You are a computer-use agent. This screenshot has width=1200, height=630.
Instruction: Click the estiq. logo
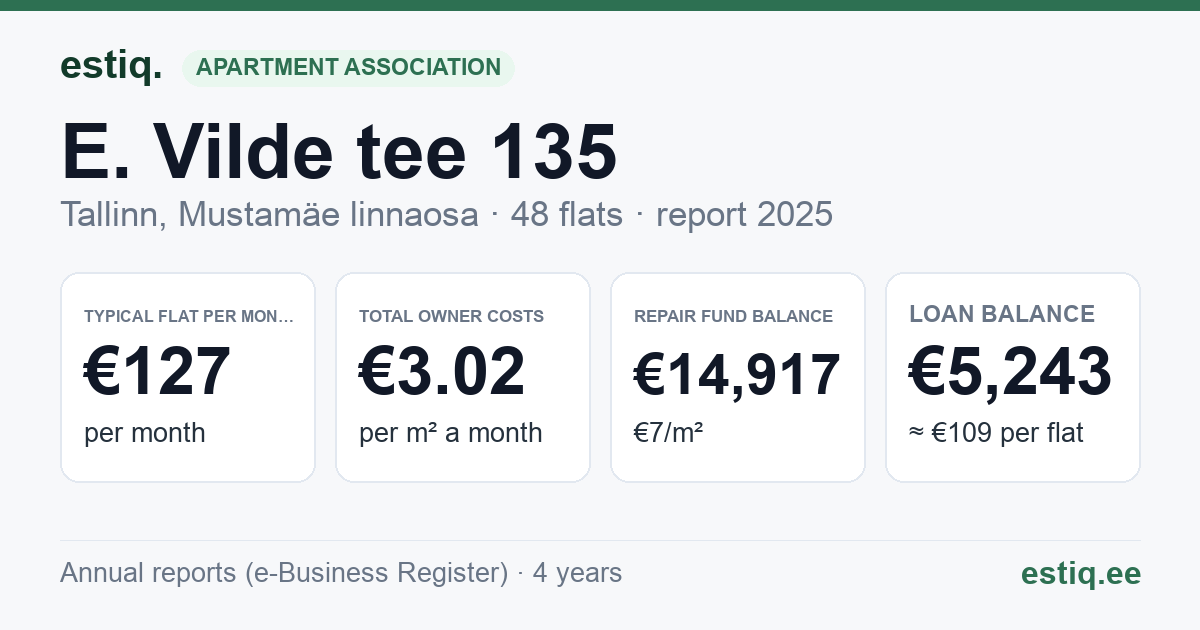[x=111, y=66]
